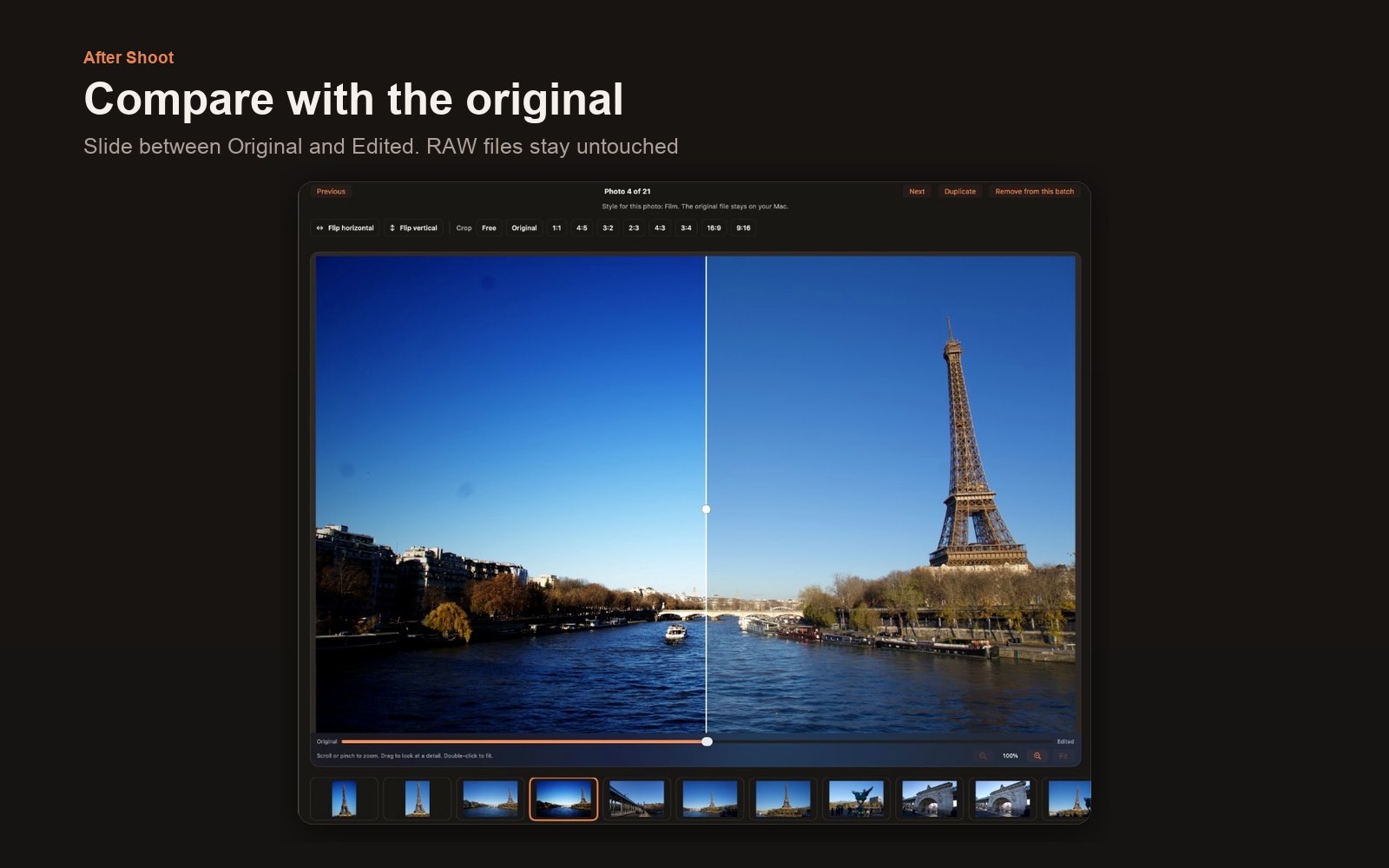Click the Original/Edited slider handle below photo
Screen dimensions: 1389x868
tap(707, 741)
